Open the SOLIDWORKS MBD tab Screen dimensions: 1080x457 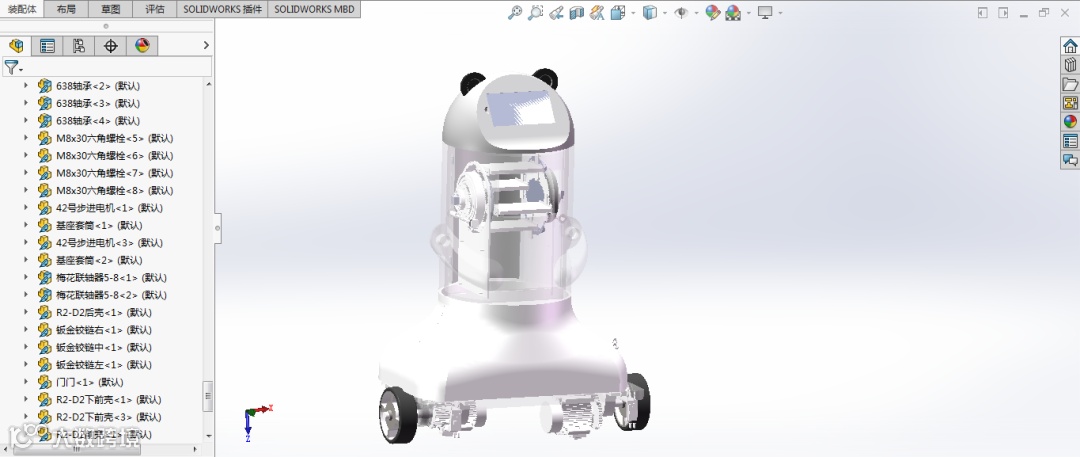314,9
